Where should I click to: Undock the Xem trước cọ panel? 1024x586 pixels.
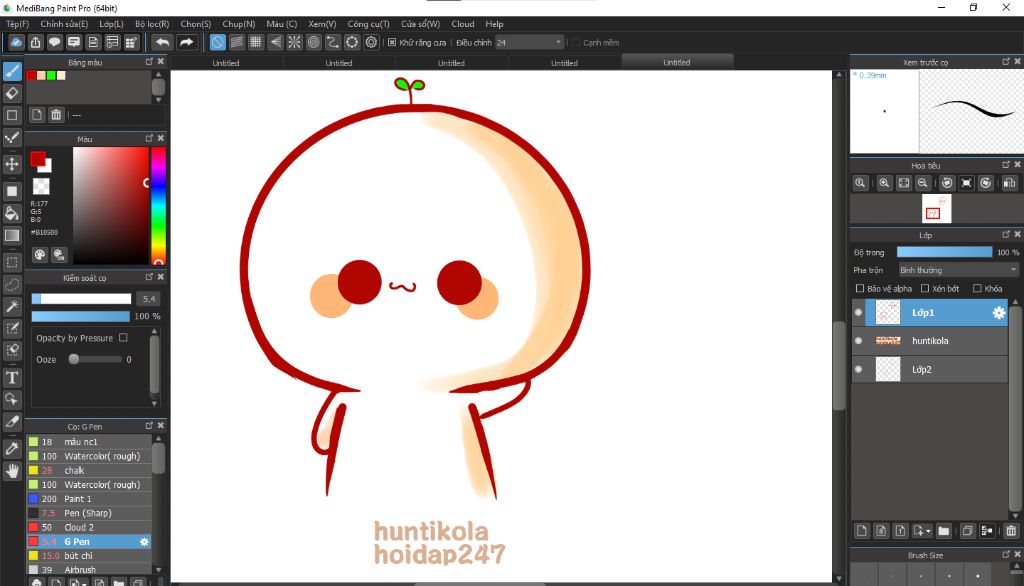pyautogui.click(x=1006, y=61)
